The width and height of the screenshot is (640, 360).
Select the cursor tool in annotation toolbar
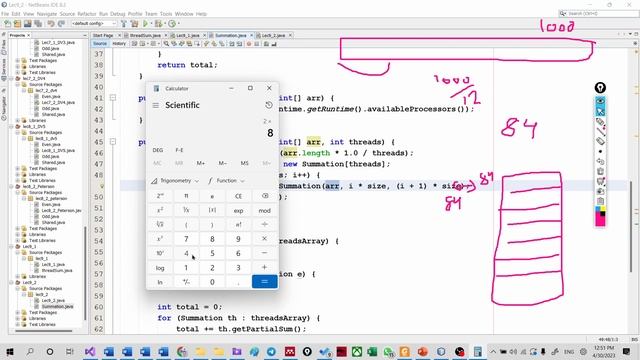pyautogui.click(x=600, y=111)
